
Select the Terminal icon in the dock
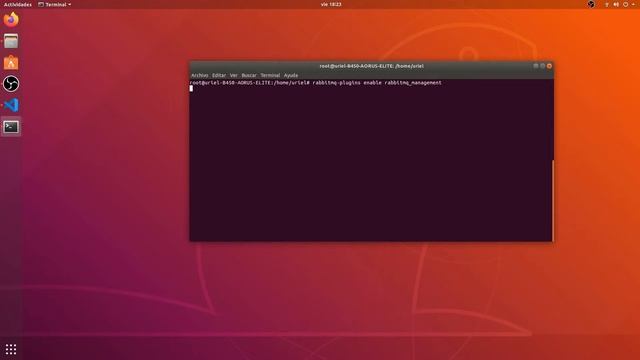[x=11, y=127]
